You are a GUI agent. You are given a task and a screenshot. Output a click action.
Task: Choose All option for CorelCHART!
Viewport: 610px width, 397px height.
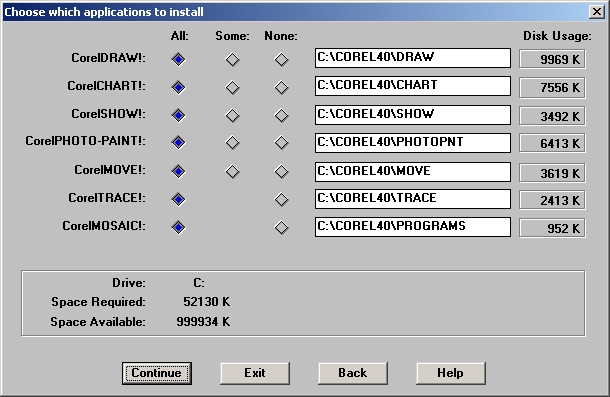point(179,88)
